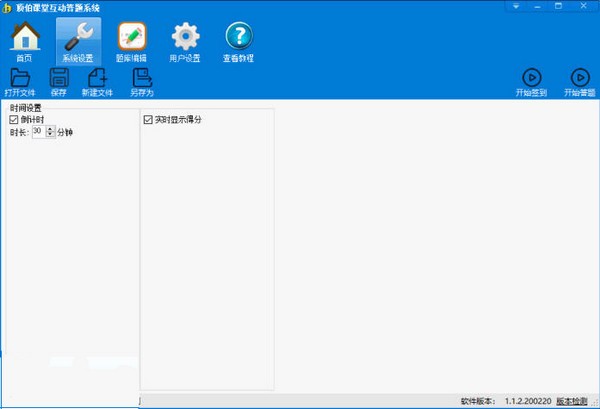
Task: Create a new file with 新建文件
Action: (98, 80)
